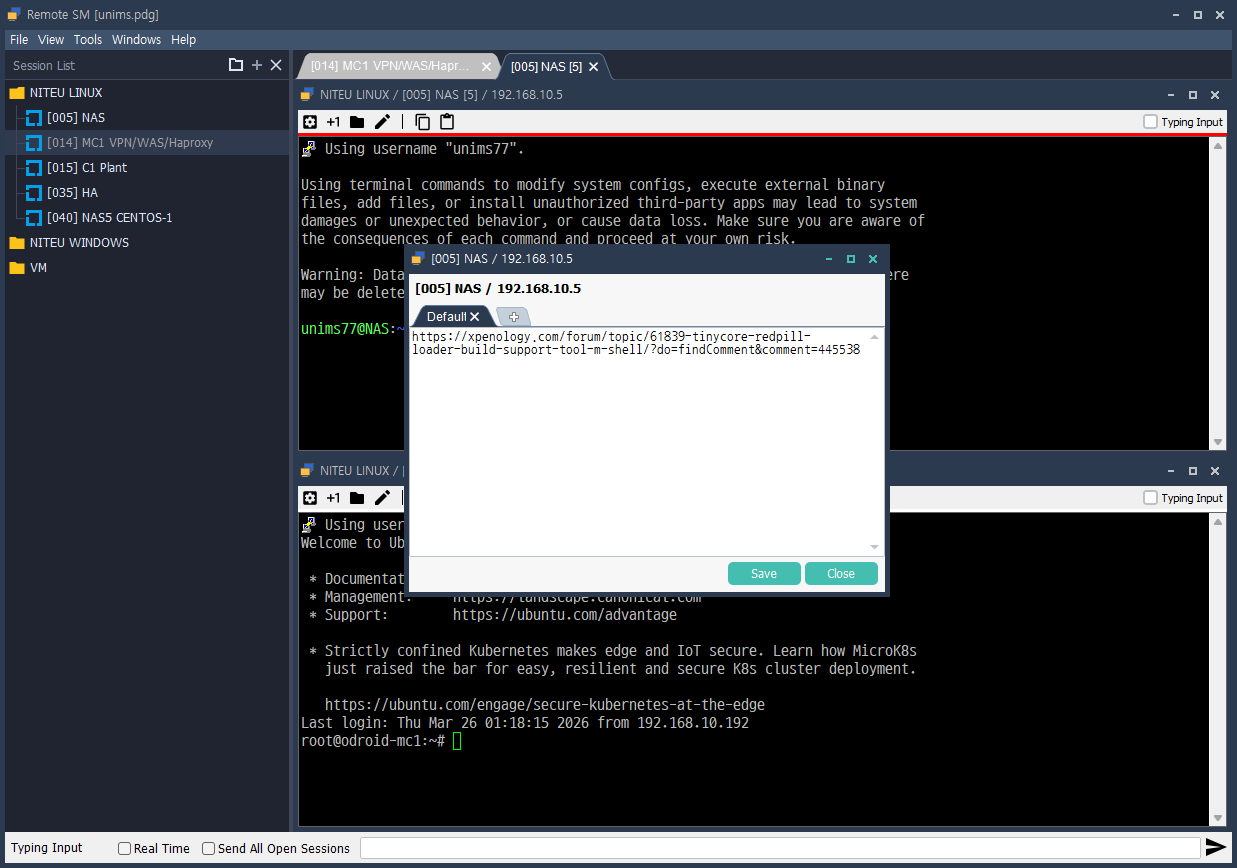Click the plus icon in Session List header
Image resolution: width=1237 pixels, height=868 pixels.
(x=257, y=65)
